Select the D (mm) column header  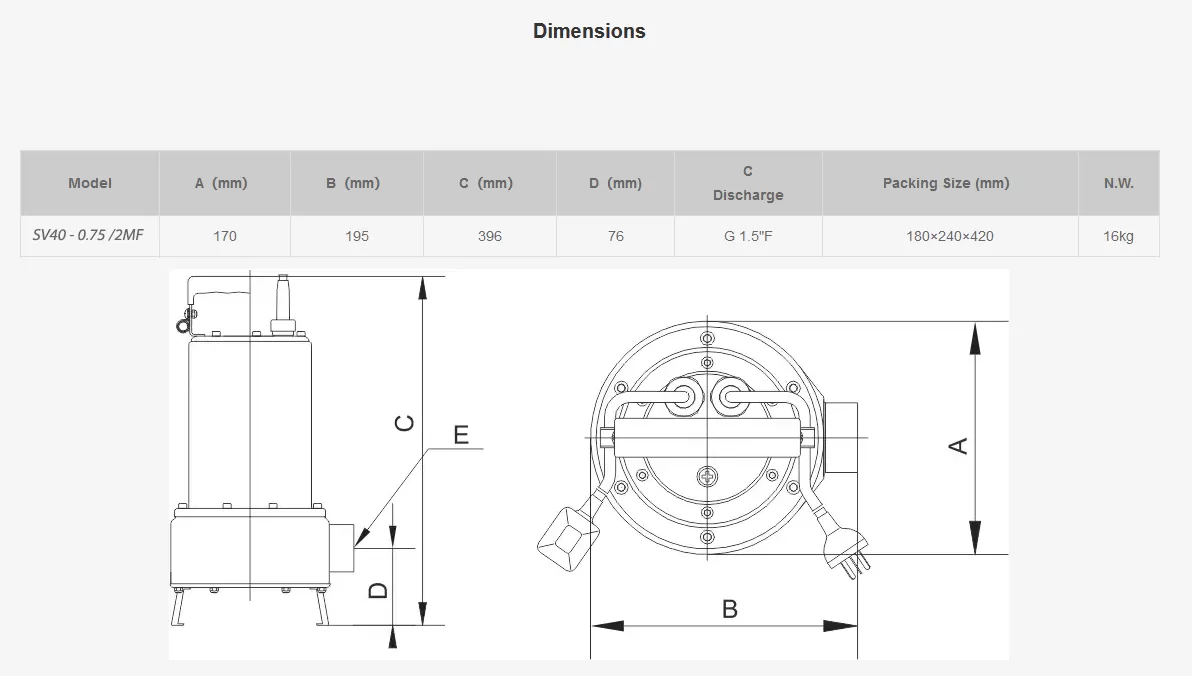point(615,183)
